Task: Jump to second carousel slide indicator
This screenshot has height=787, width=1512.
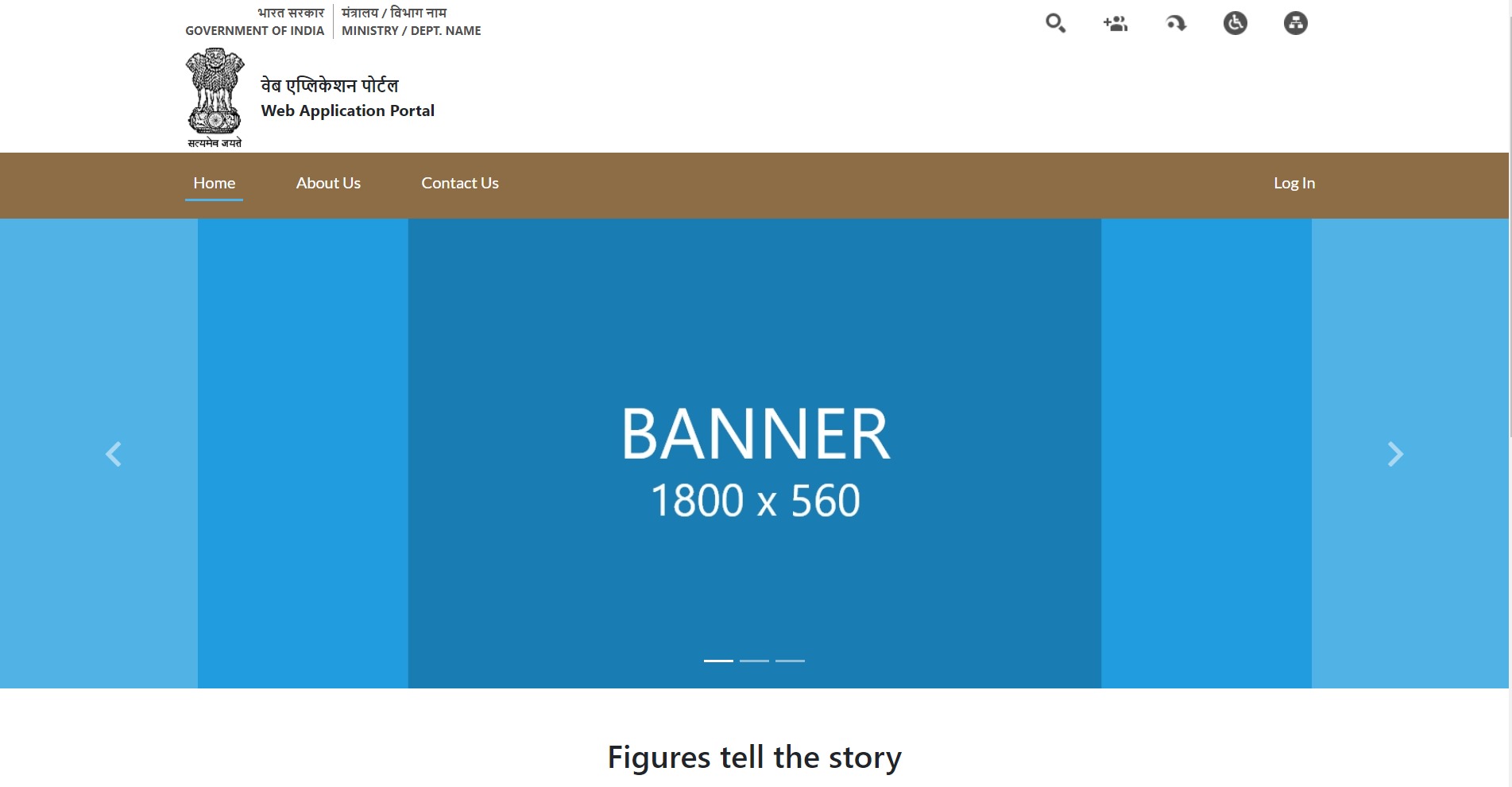Action: pos(754,661)
